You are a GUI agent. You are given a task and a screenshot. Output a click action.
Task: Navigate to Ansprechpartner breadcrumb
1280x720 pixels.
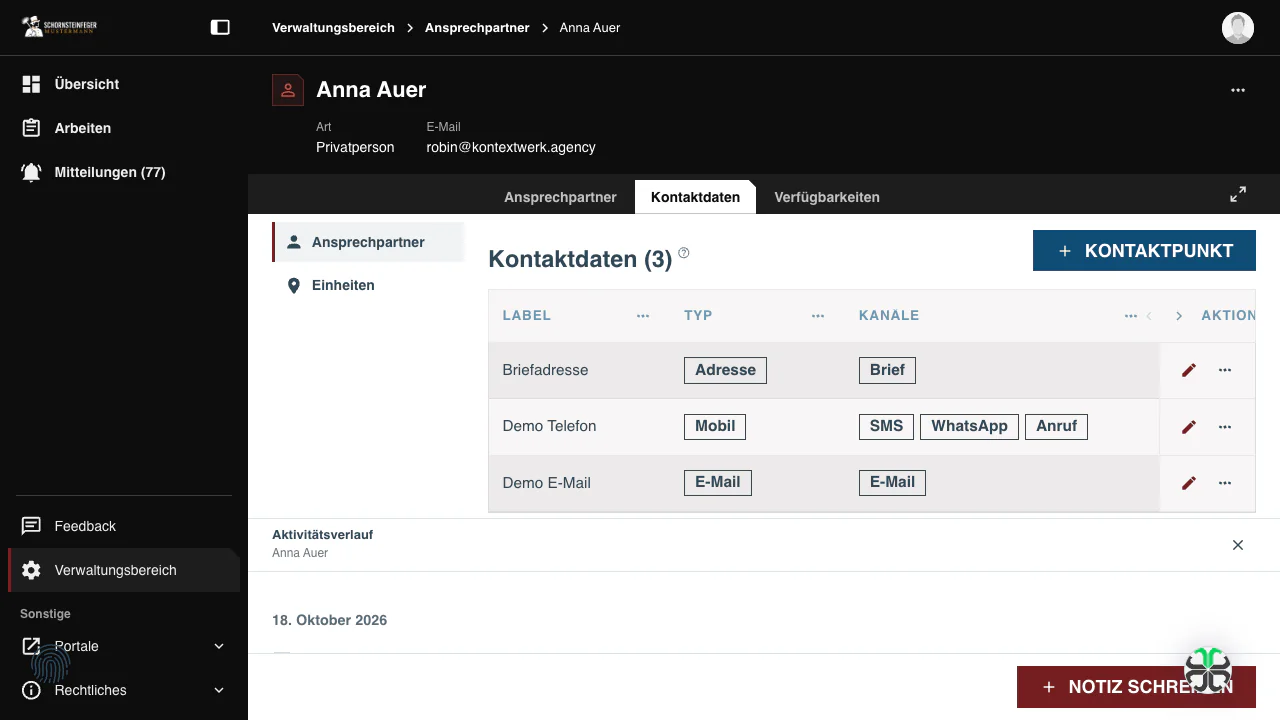477,28
